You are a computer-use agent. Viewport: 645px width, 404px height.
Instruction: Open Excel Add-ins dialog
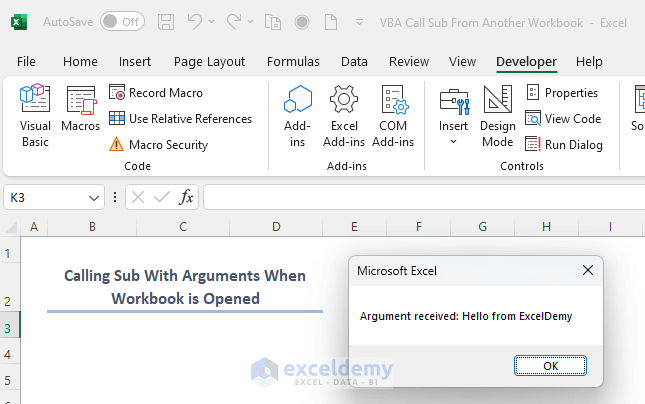point(344,116)
